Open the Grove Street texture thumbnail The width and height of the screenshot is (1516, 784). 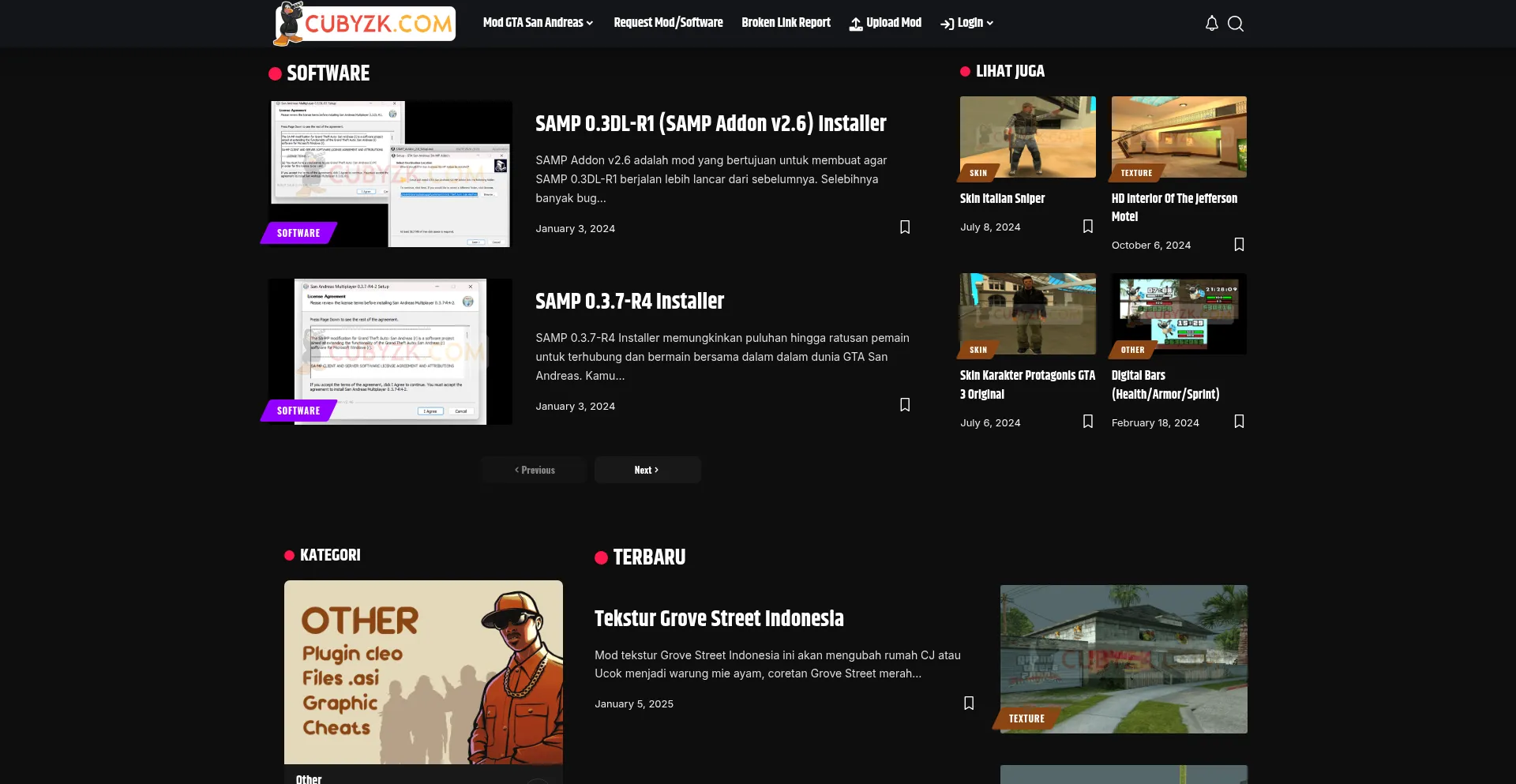click(x=1124, y=659)
